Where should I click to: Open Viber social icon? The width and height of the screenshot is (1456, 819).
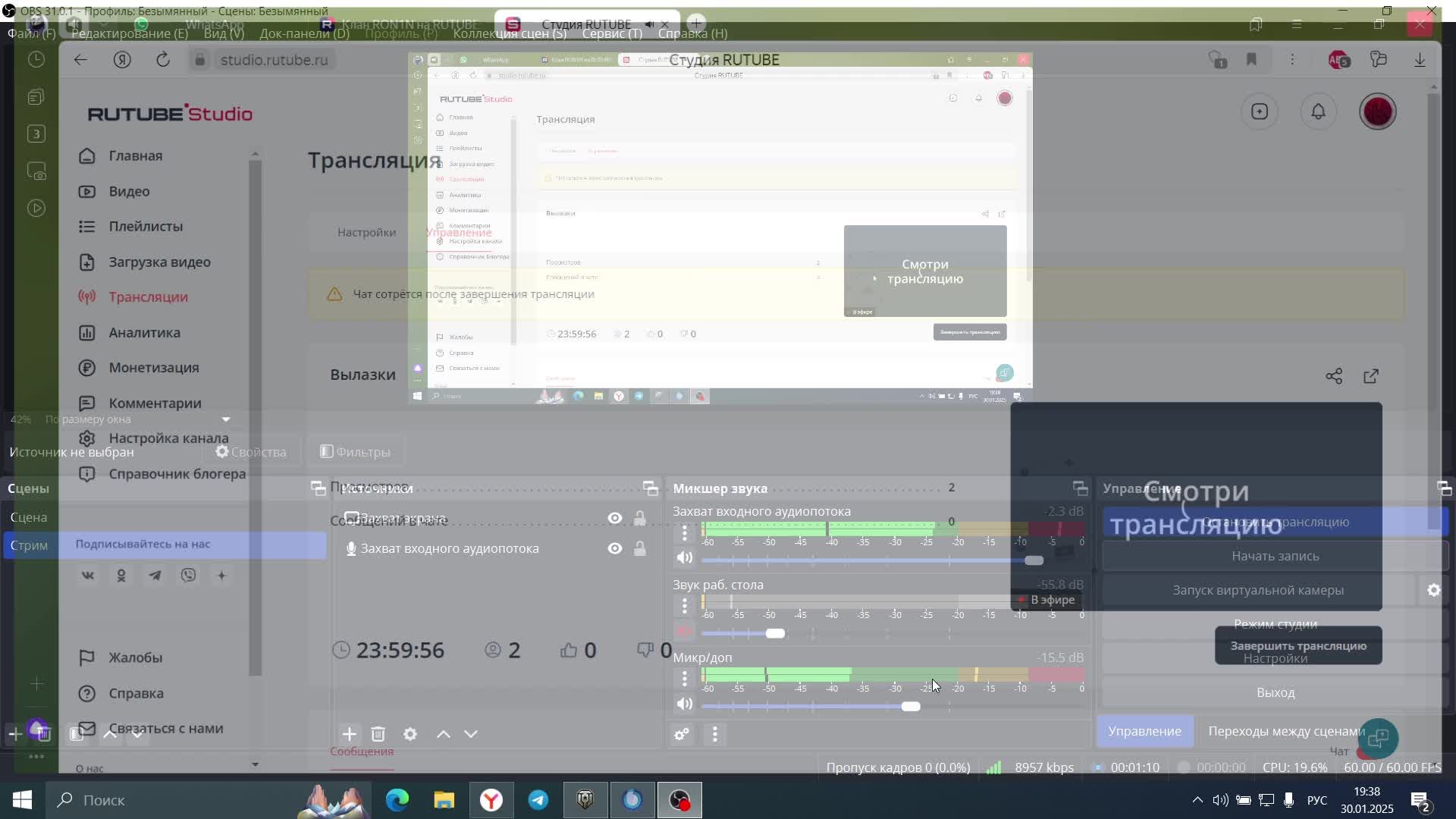[x=188, y=576]
